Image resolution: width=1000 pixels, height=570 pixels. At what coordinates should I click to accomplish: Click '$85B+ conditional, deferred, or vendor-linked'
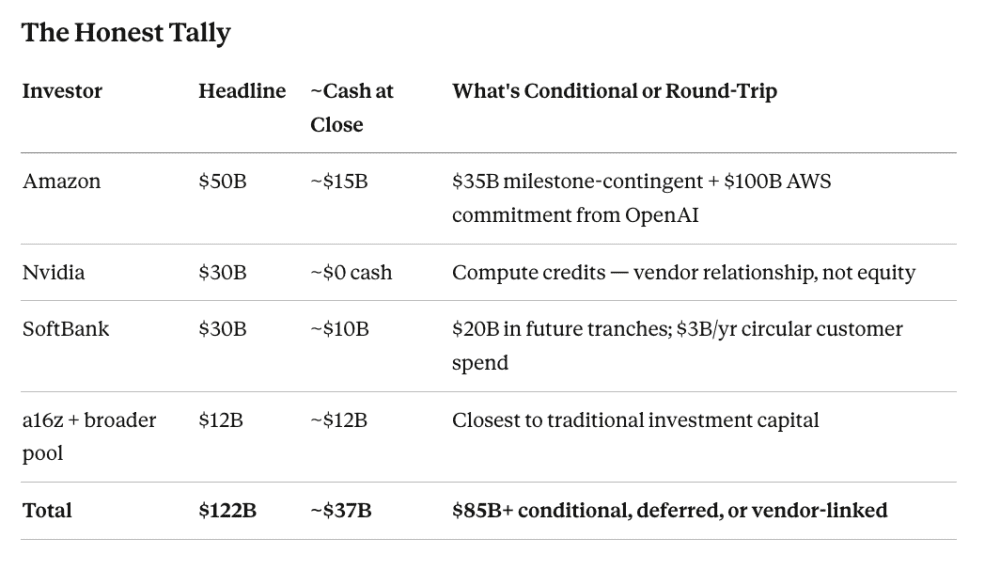(670, 511)
